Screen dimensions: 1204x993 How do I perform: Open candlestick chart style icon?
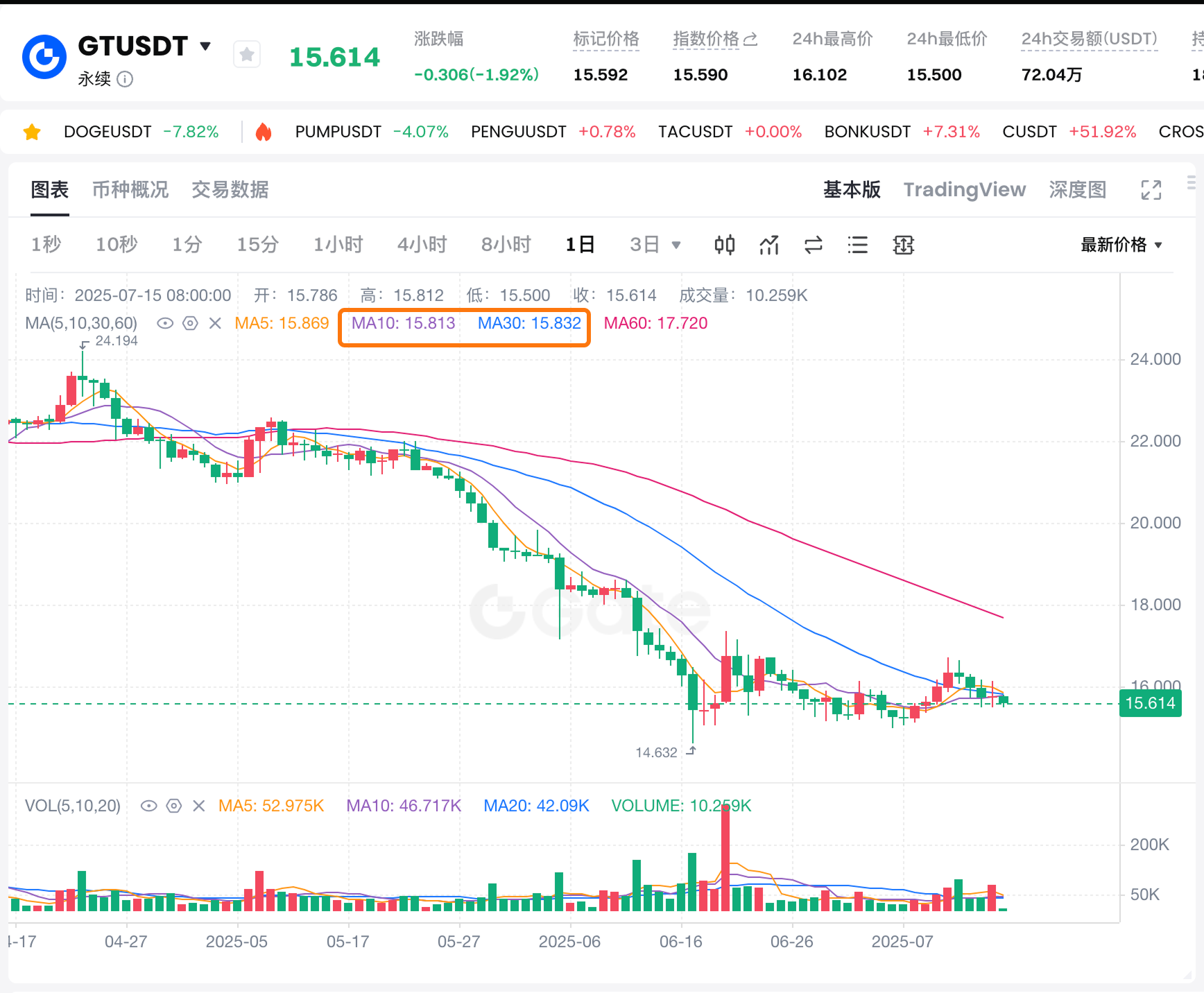click(x=725, y=245)
